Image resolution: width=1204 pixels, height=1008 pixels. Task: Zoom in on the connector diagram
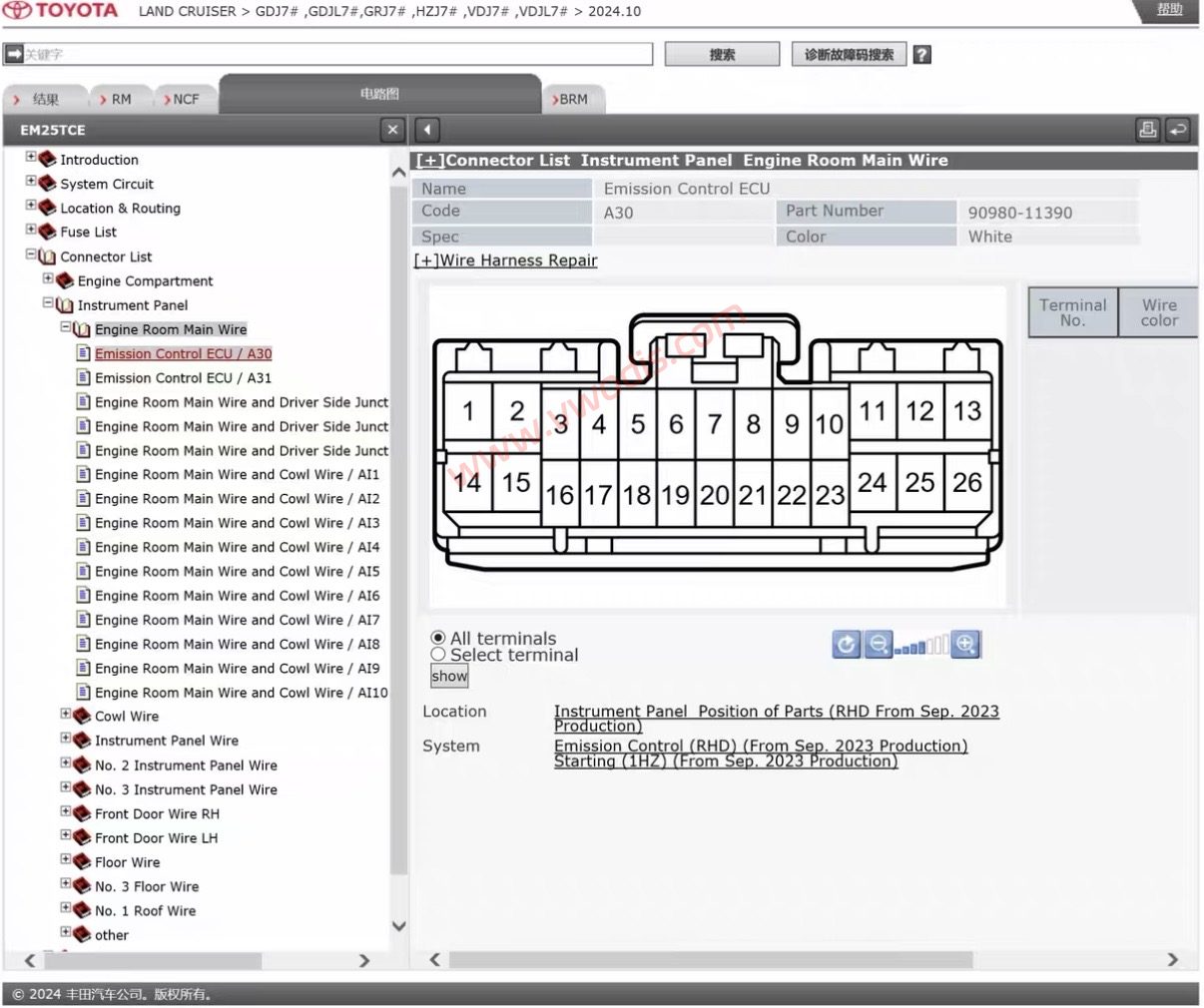click(x=964, y=645)
